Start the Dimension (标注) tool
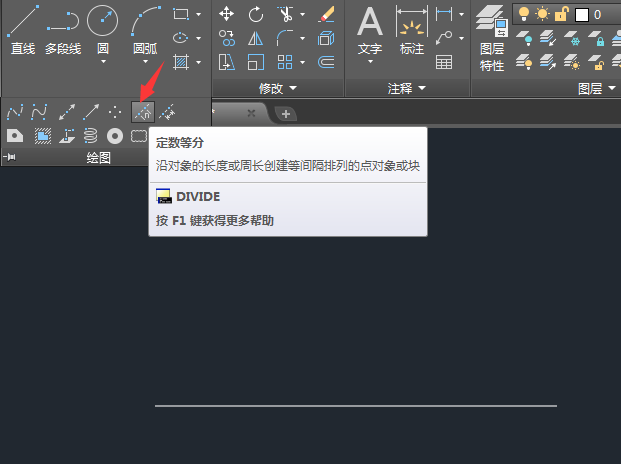 click(x=412, y=30)
